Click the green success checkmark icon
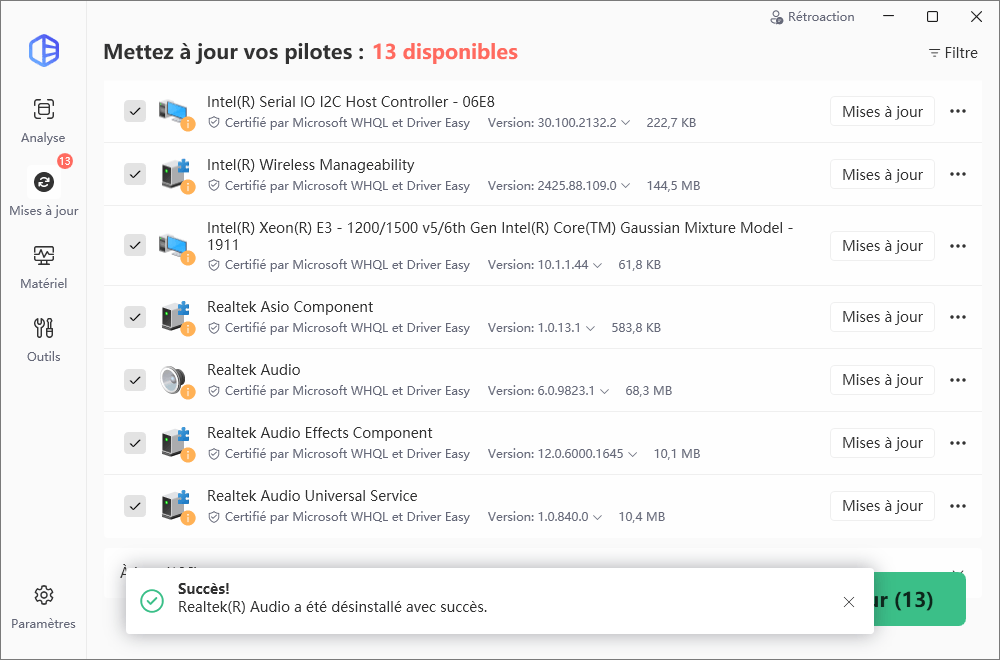This screenshot has width=1000, height=660. [x=152, y=601]
